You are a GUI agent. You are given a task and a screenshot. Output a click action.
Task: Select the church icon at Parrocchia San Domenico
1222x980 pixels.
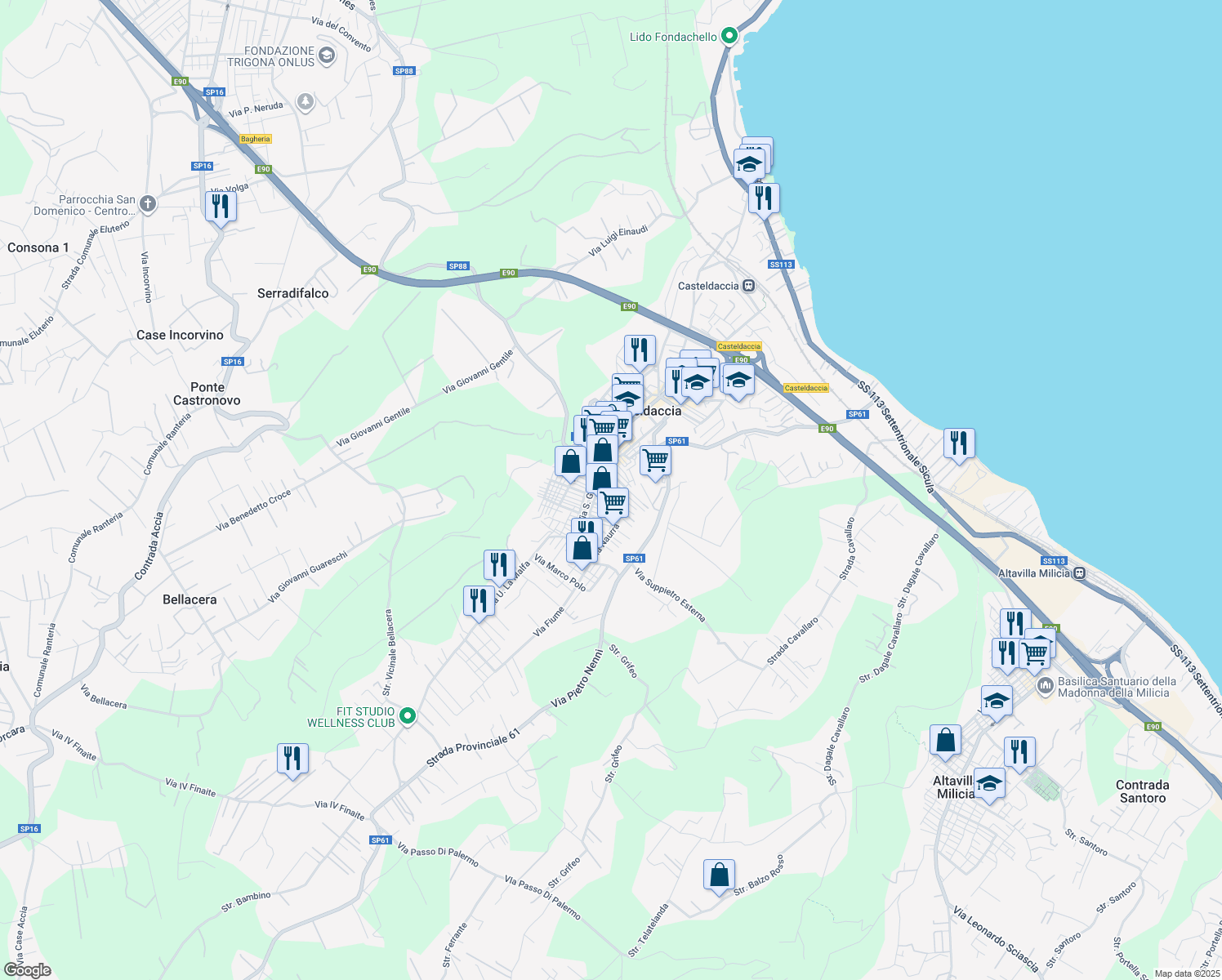coord(147,204)
